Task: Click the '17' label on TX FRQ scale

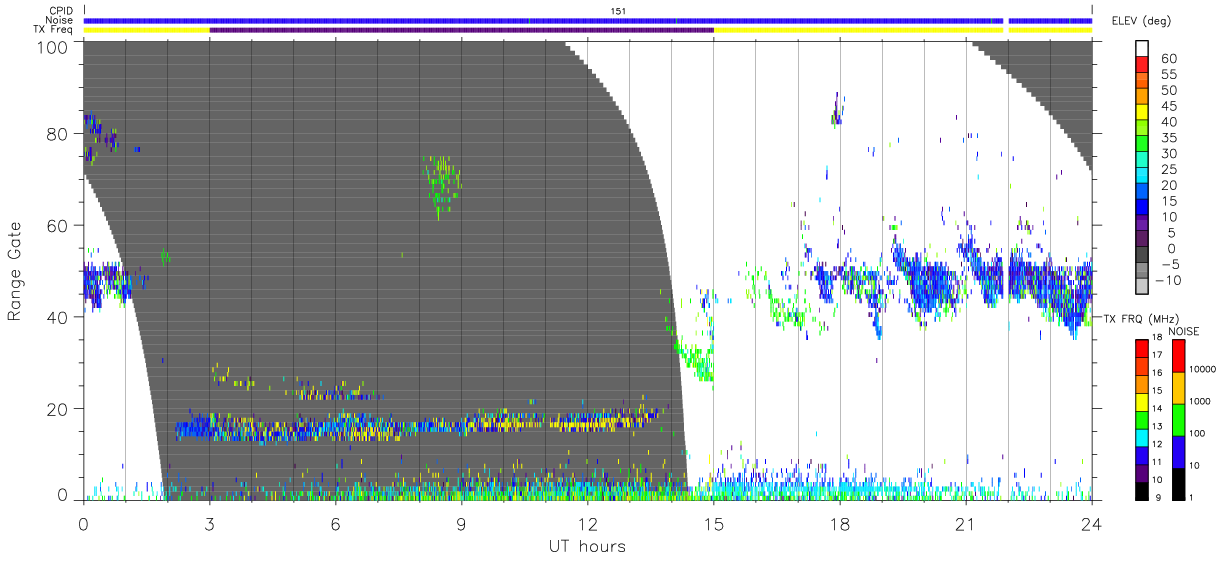Action: [1159, 356]
